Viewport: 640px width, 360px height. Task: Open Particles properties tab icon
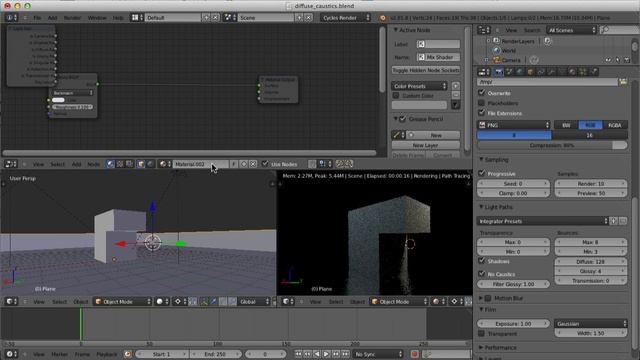(x=583, y=72)
